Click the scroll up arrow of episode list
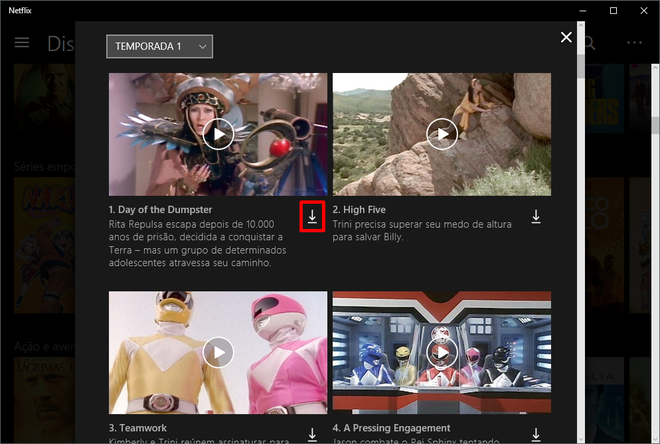Screen dimensions: 660x444 (581, 25)
